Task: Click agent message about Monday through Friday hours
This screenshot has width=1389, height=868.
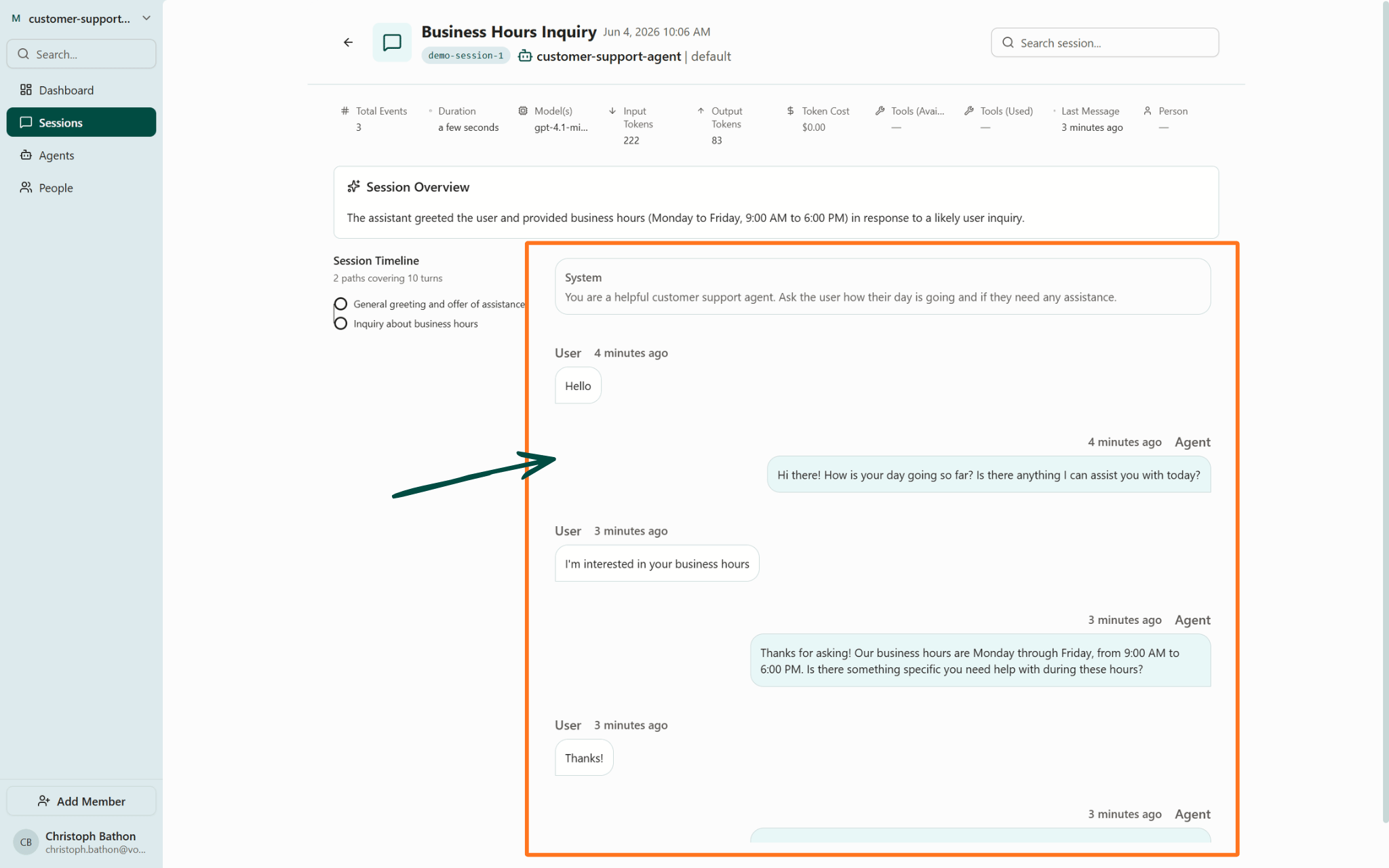Action: click(x=980, y=660)
